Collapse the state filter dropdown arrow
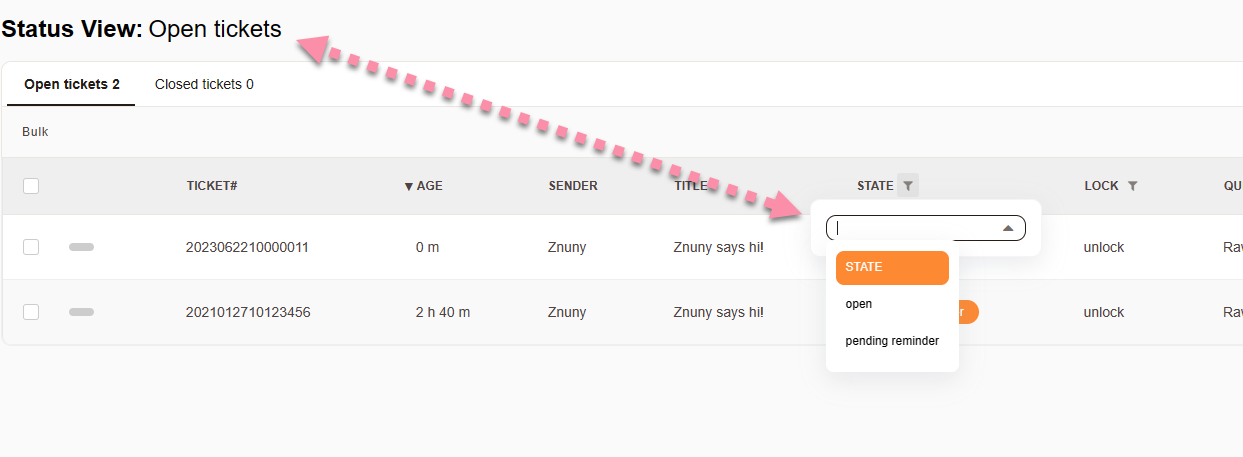 (x=1008, y=229)
